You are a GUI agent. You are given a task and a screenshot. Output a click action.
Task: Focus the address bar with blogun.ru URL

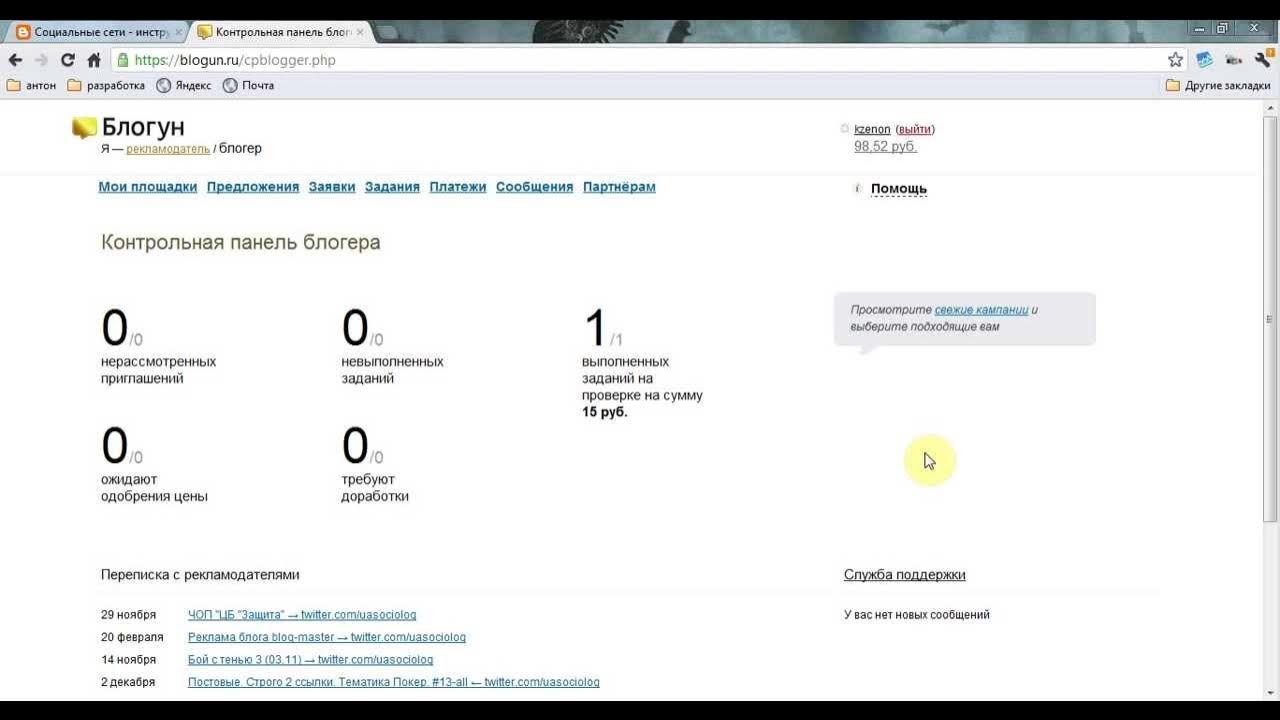click(x=640, y=60)
